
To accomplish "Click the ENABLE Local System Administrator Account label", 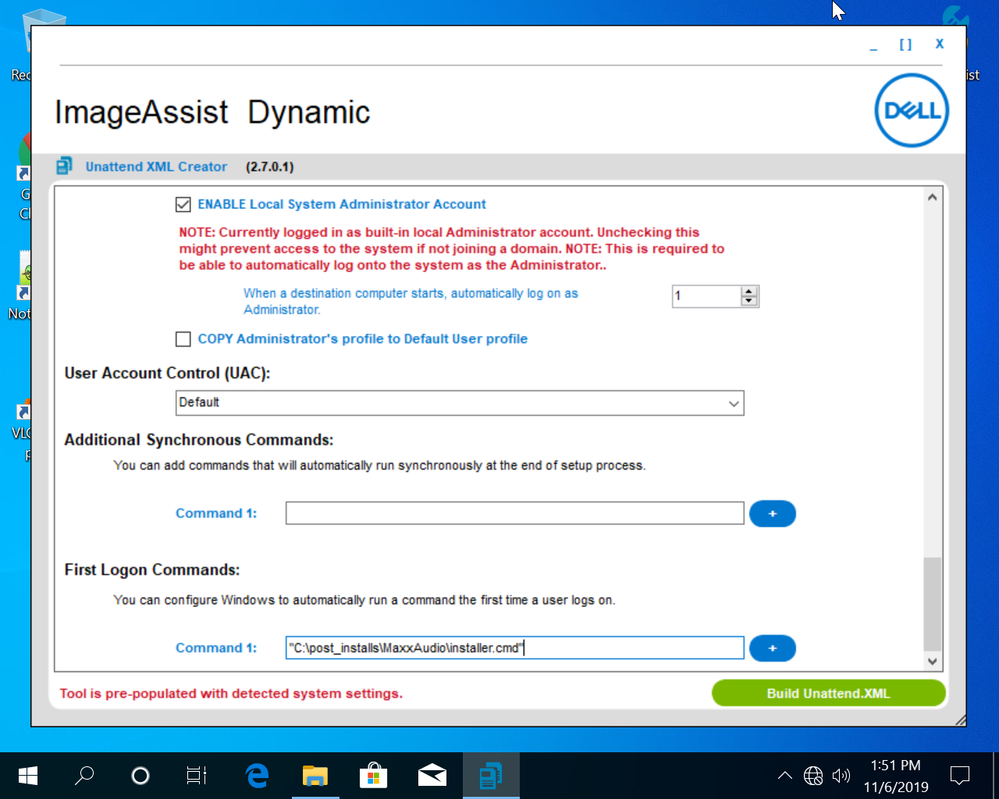I will (x=341, y=205).
